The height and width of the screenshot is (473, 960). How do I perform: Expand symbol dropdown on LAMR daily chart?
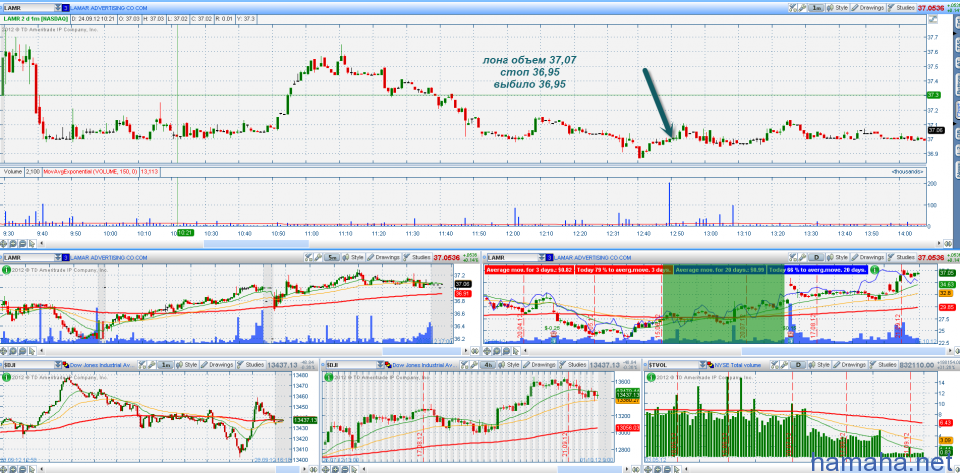pyautogui.click(x=542, y=258)
